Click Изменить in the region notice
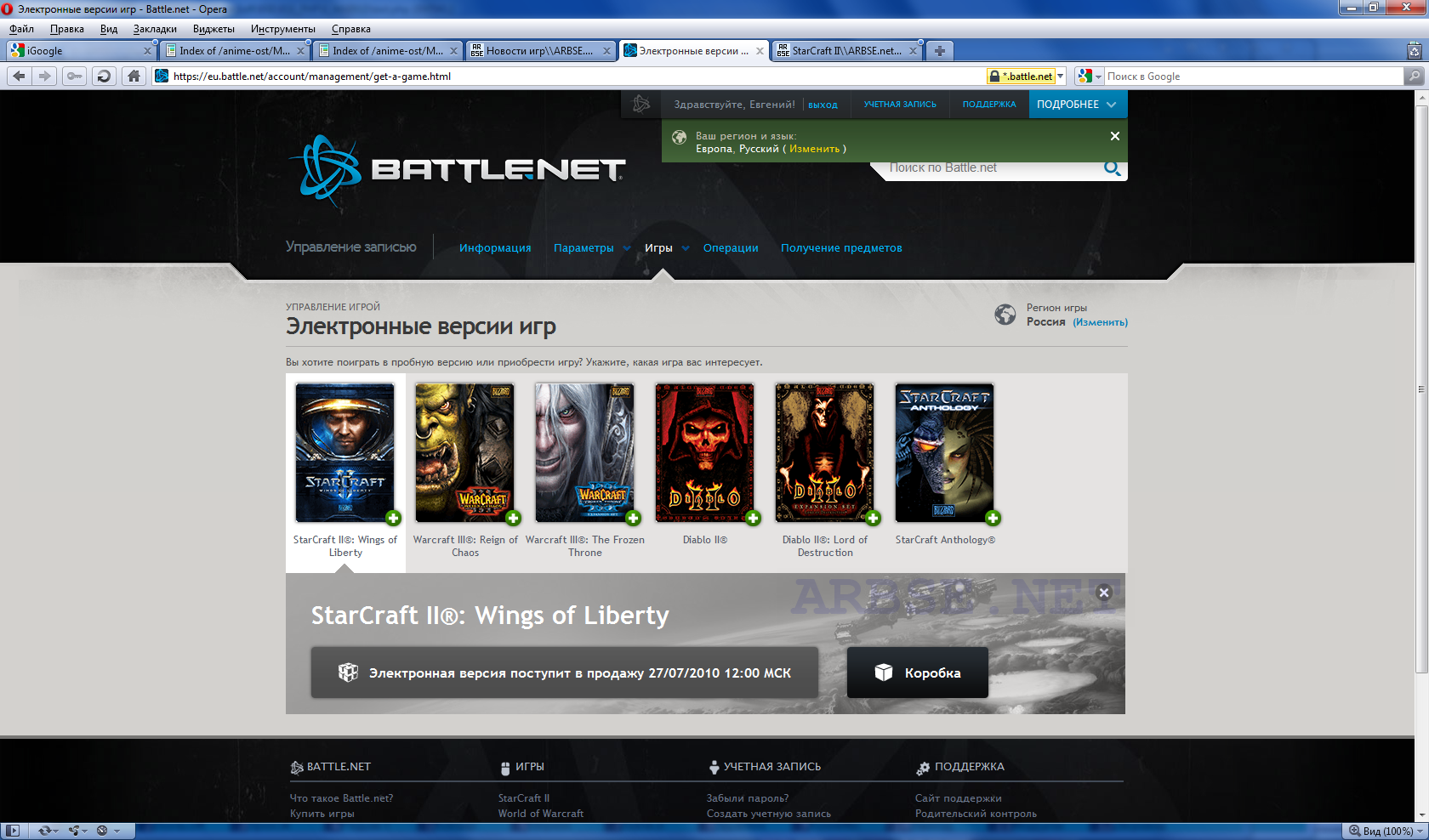The image size is (1429, 840). pos(814,149)
